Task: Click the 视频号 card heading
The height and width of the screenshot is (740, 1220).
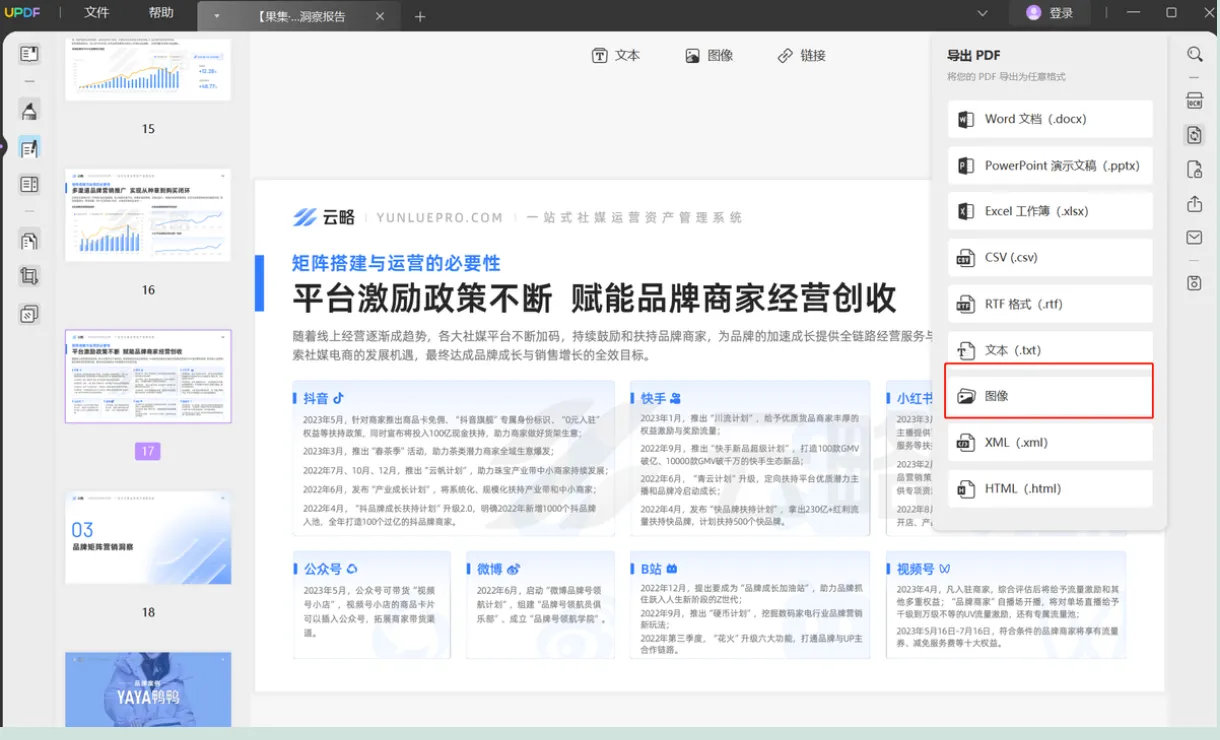Action: pos(923,568)
